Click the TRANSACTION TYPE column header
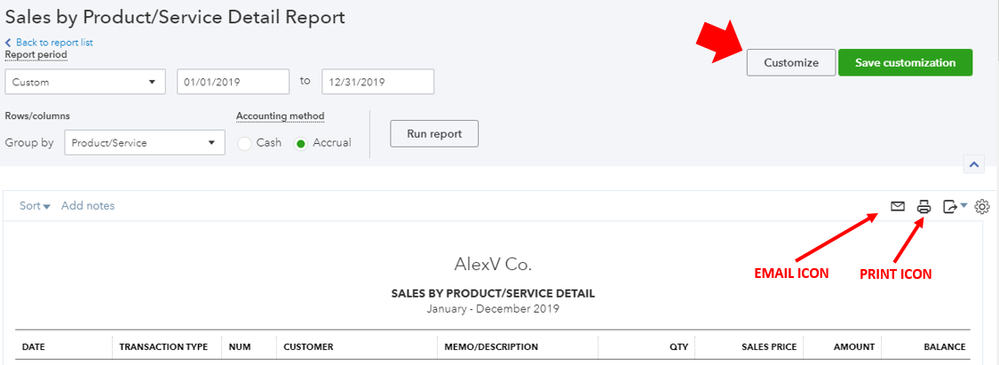The height and width of the screenshot is (365, 999). tap(164, 347)
